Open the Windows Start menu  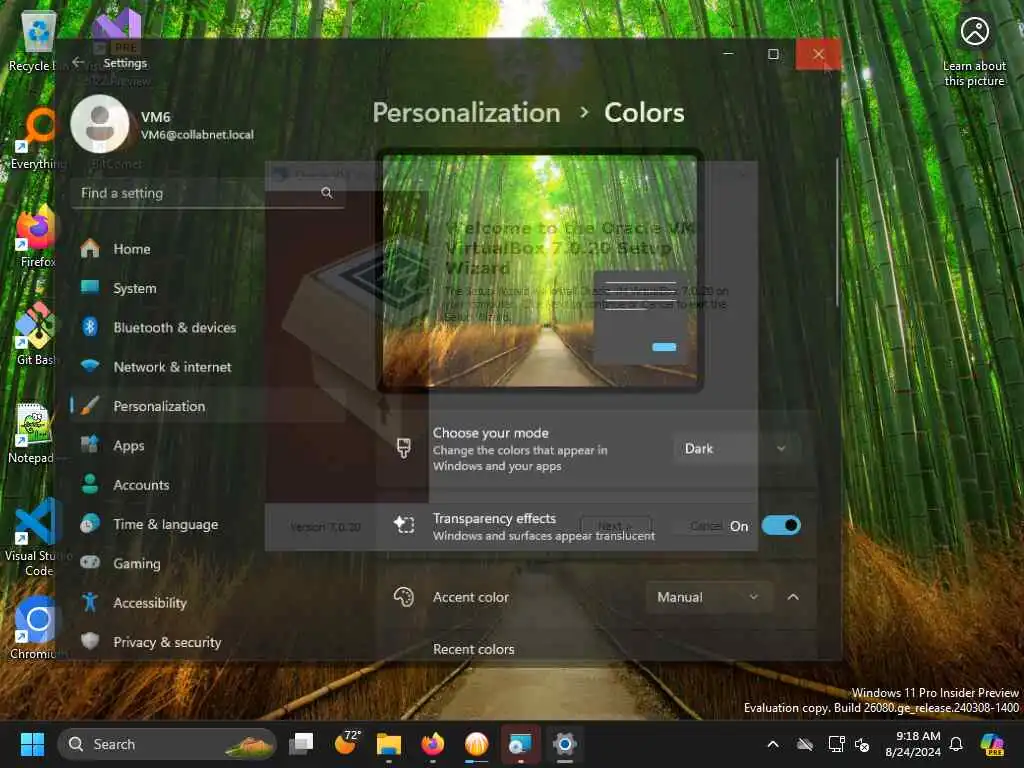(32, 744)
